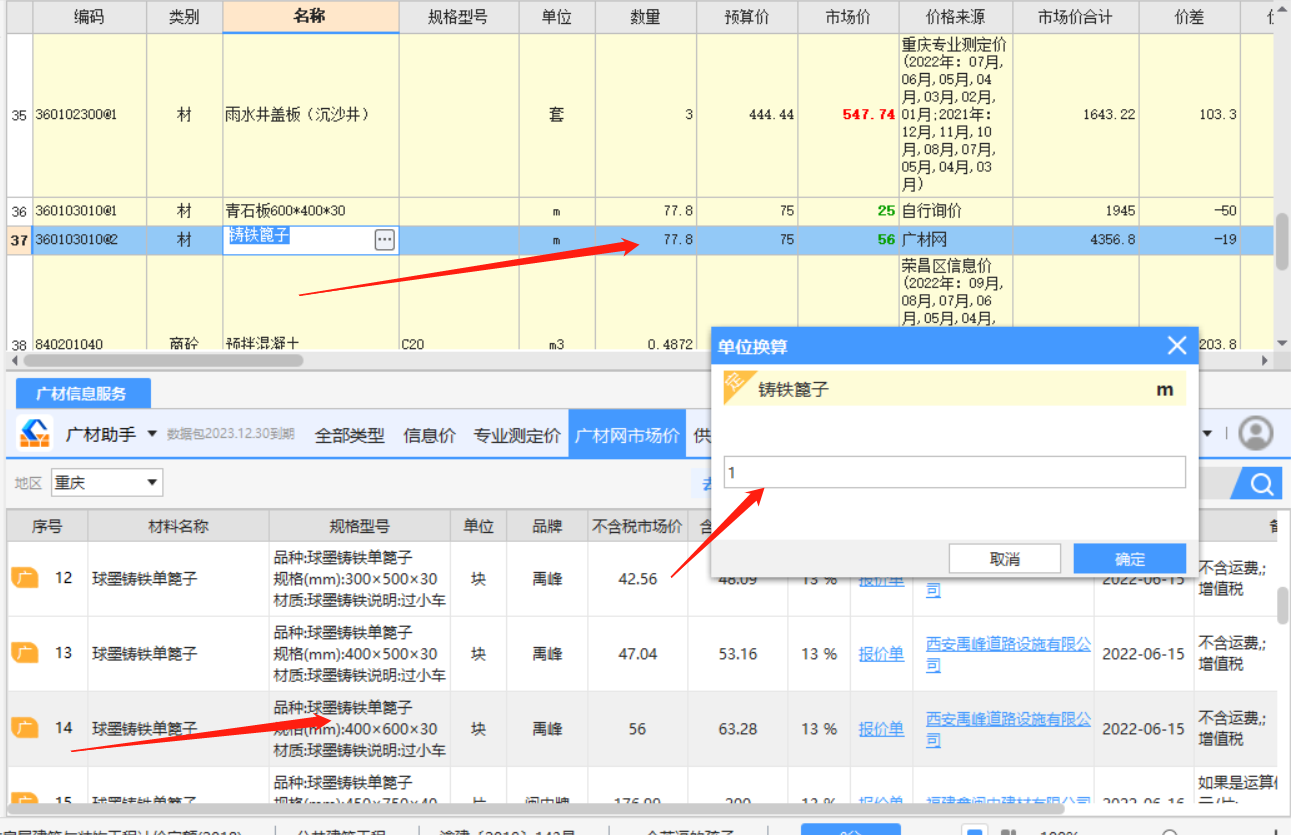Click code cell 360103010@2

coord(89,240)
